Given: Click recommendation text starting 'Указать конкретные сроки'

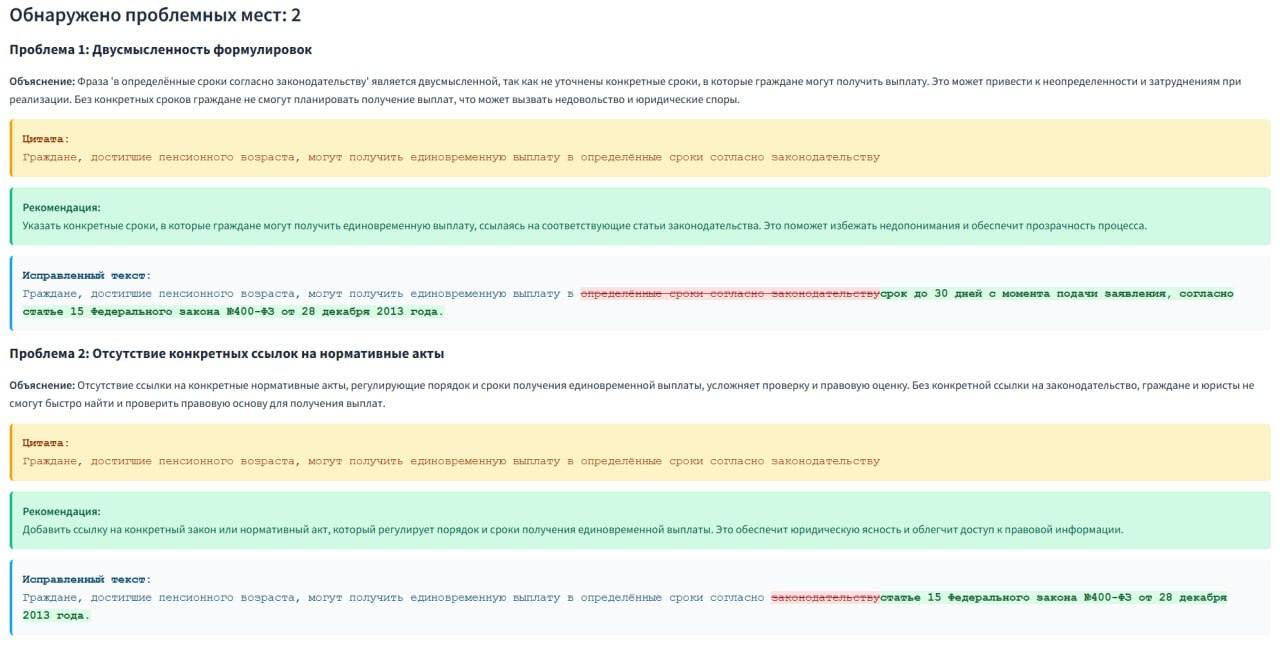Looking at the screenshot, I should [x=585, y=226].
